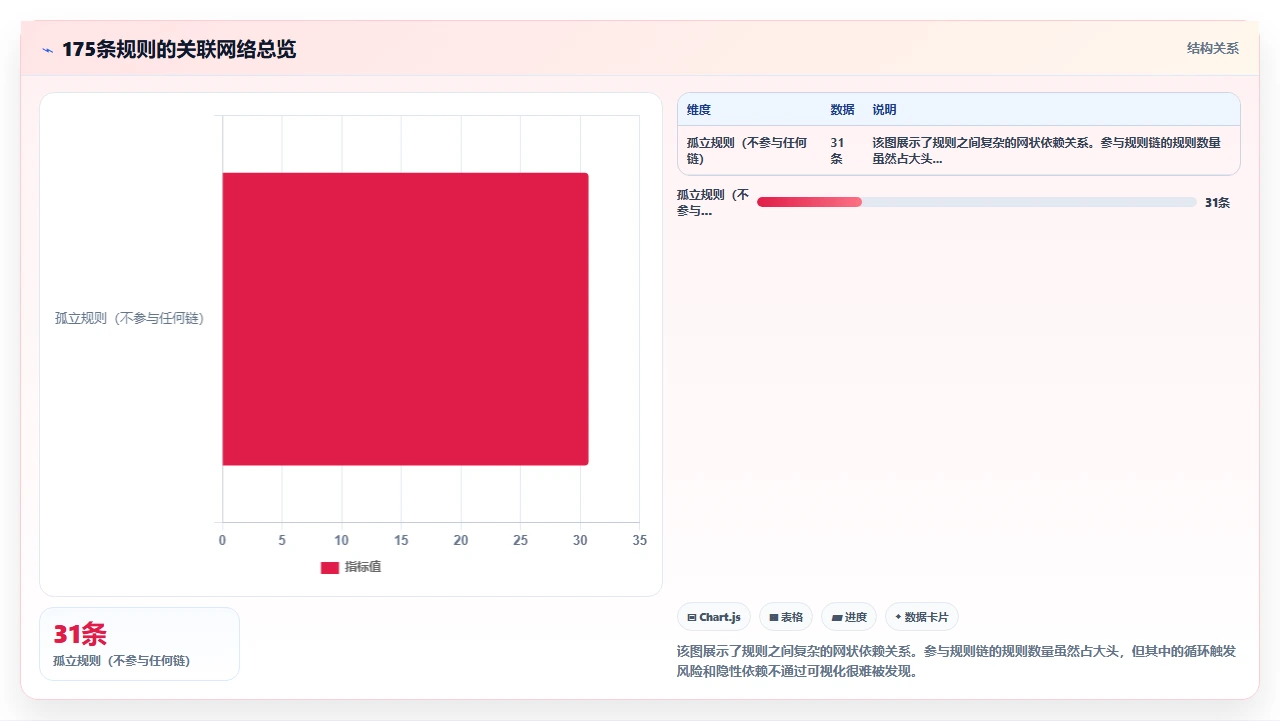Click the 指标值 legend label
1280x721 pixels.
point(363,567)
